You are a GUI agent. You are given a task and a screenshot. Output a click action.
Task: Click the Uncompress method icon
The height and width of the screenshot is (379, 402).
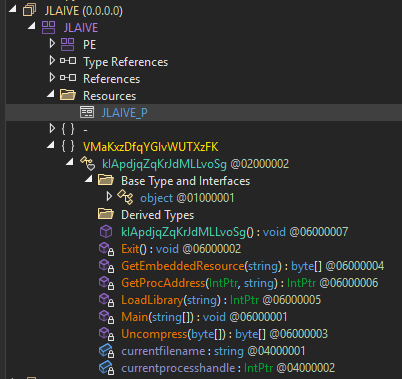point(107,334)
